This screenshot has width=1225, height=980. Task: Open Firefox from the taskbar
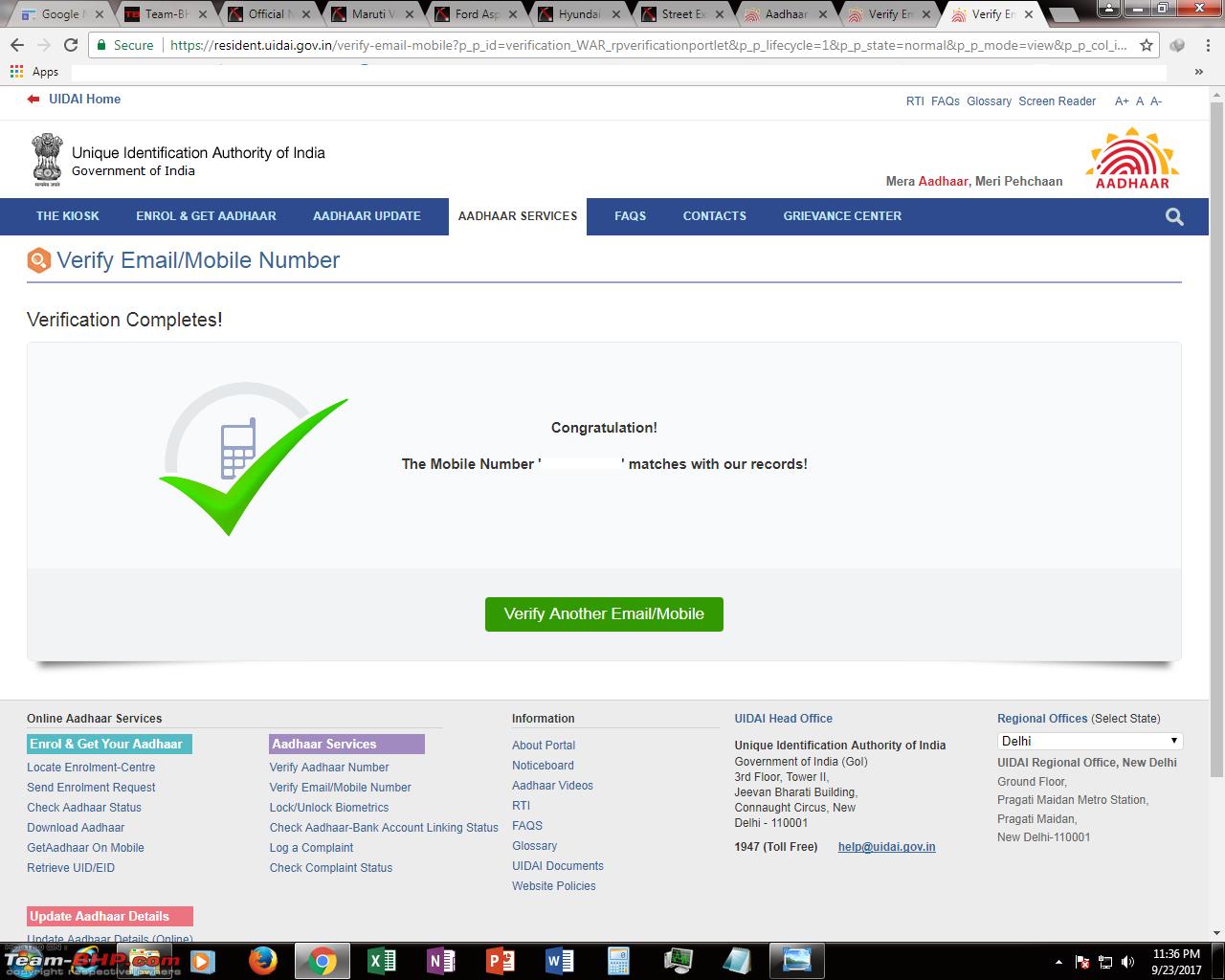click(x=263, y=960)
